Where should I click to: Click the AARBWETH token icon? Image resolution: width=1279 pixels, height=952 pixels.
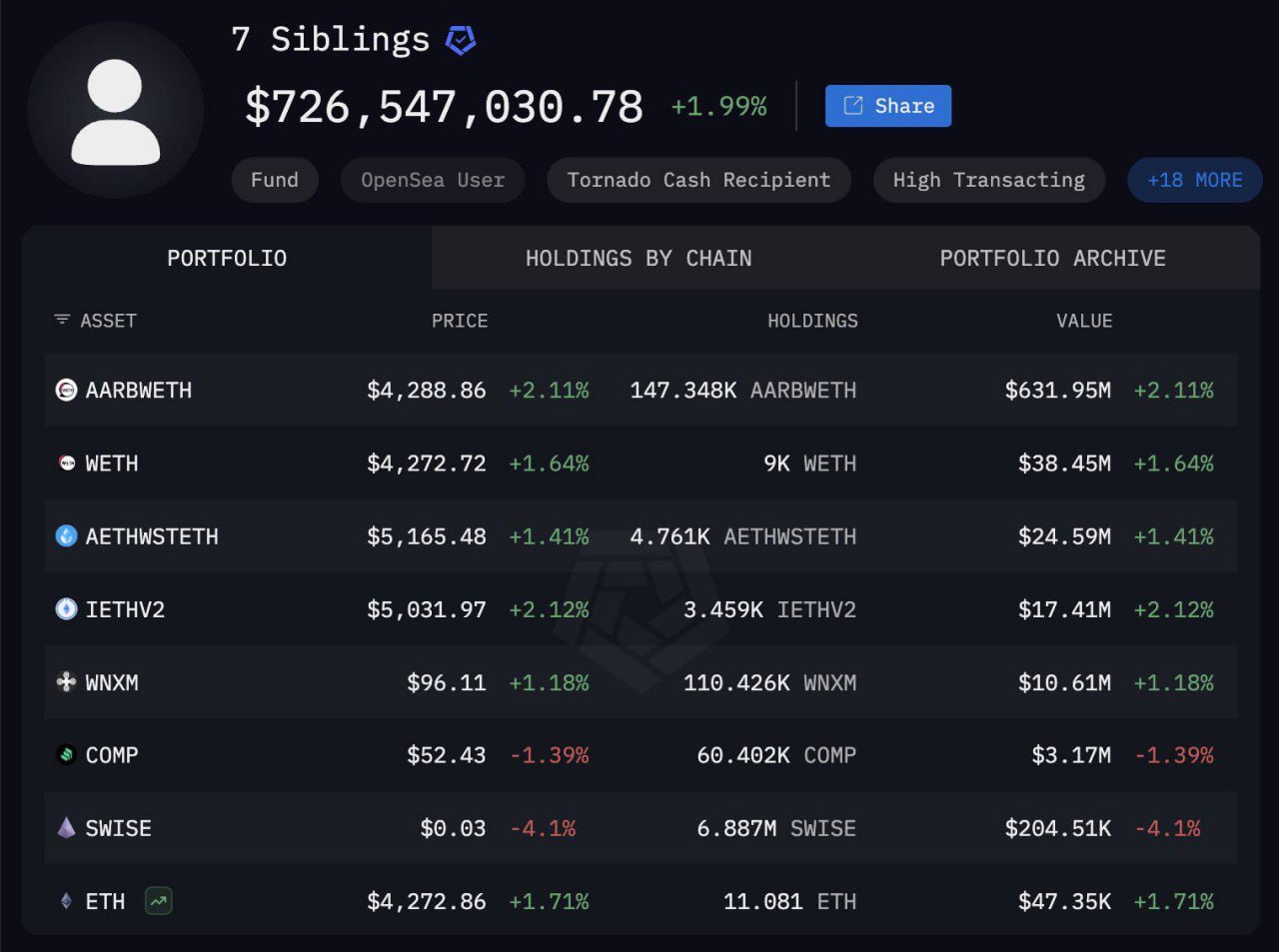[x=66, y=391]
